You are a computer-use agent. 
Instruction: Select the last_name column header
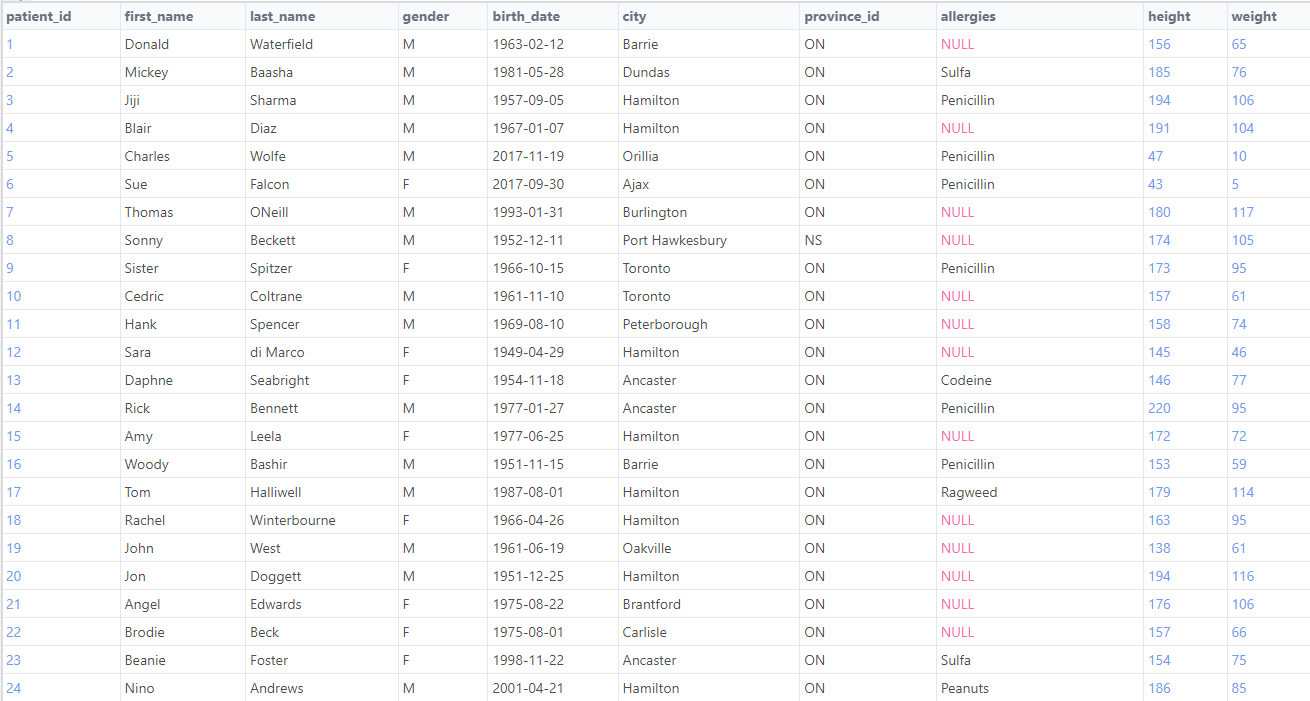[x=282, y=16]
